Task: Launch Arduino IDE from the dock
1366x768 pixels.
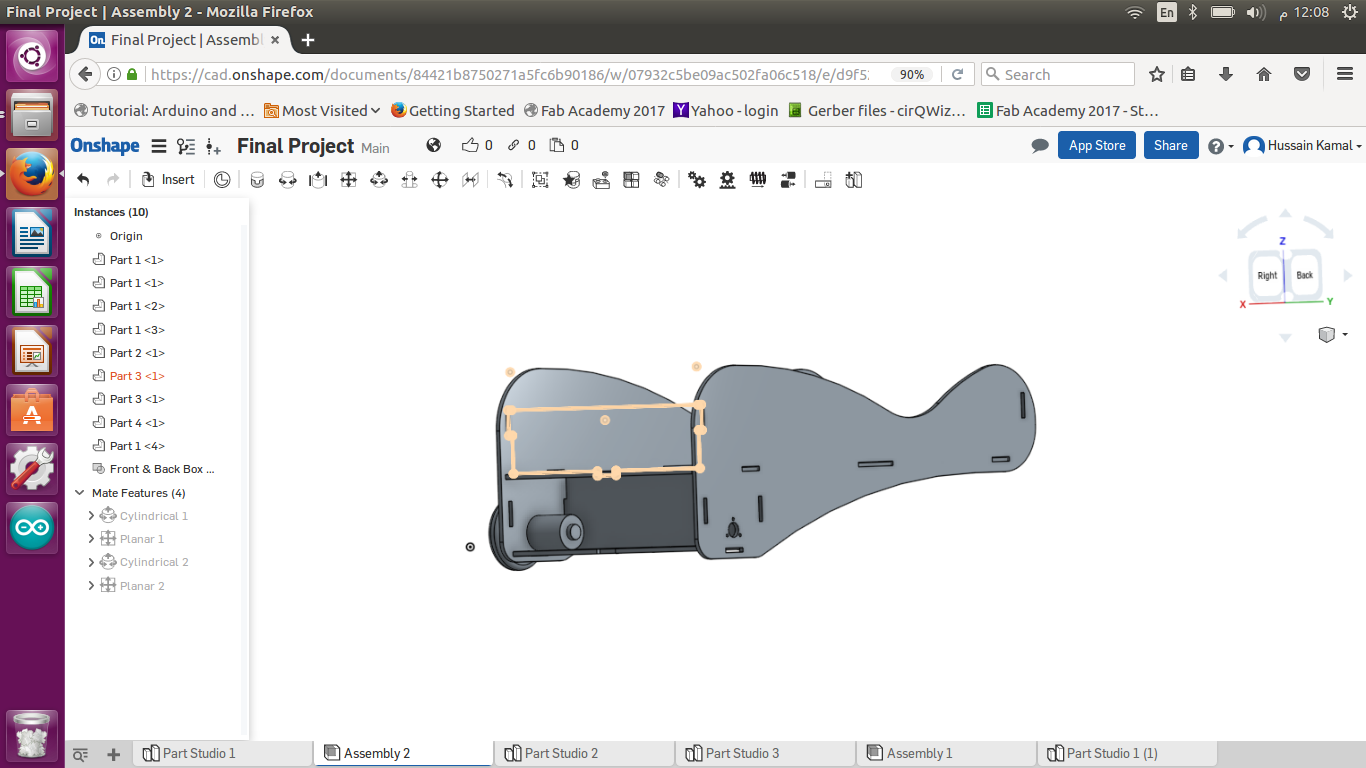Action: coord(32,527)
